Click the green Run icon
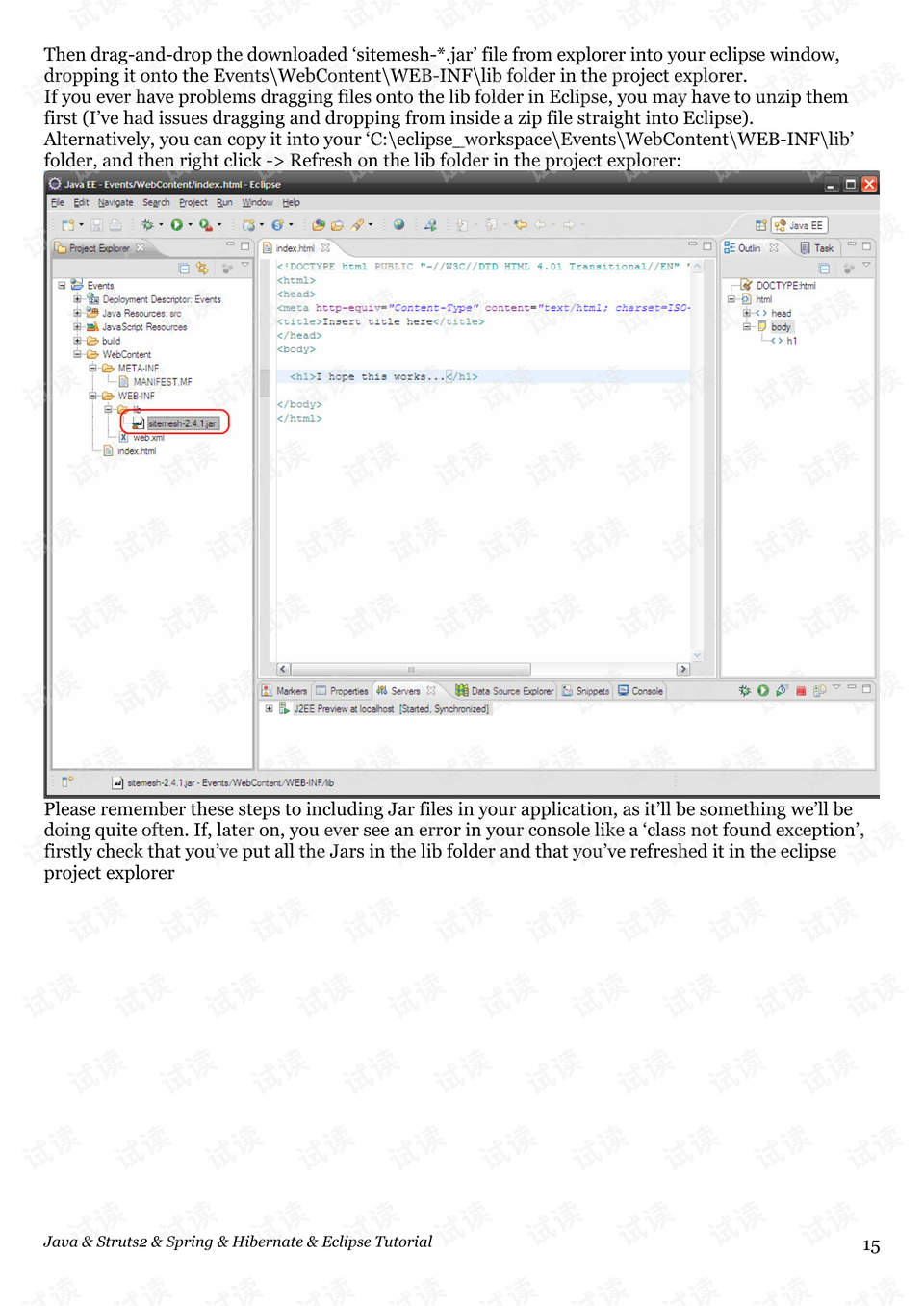The height and width of the screenshot is (1306, 924). 176,225
